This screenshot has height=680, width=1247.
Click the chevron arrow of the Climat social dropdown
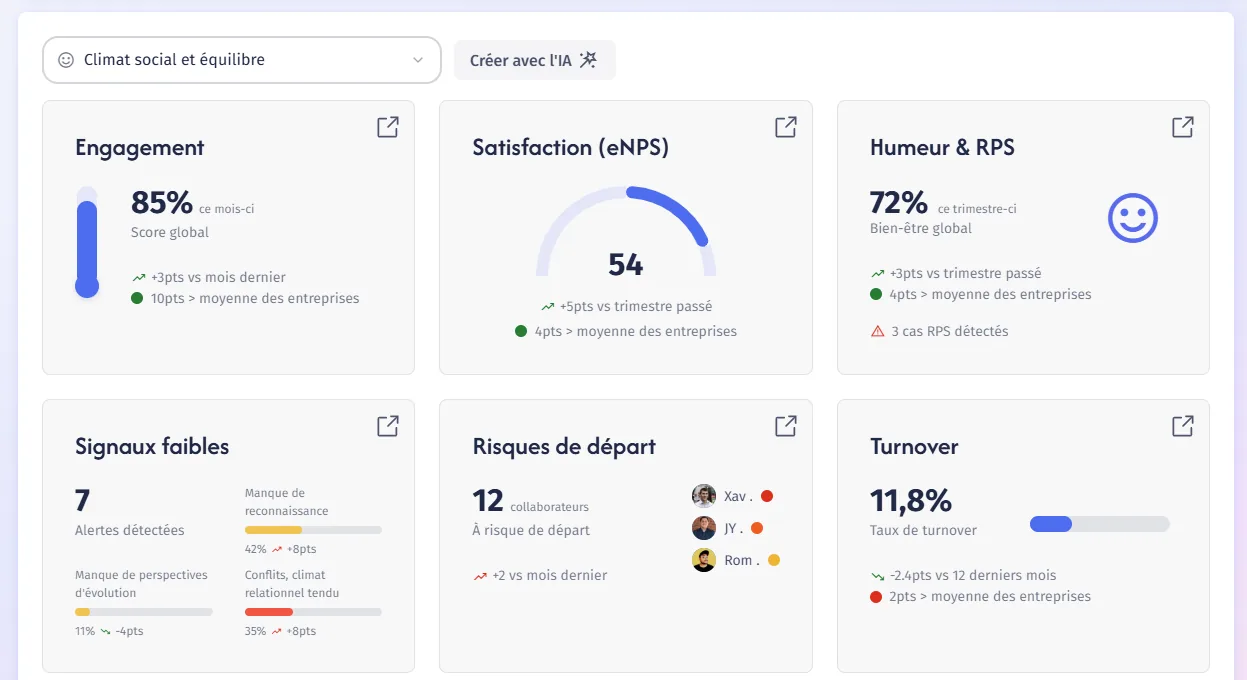point(418,60)
